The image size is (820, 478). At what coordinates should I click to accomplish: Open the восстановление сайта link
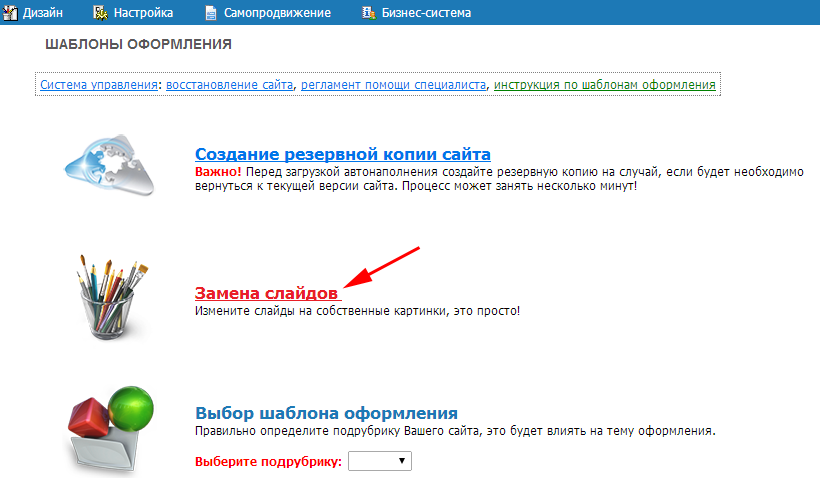click(229, 85)
